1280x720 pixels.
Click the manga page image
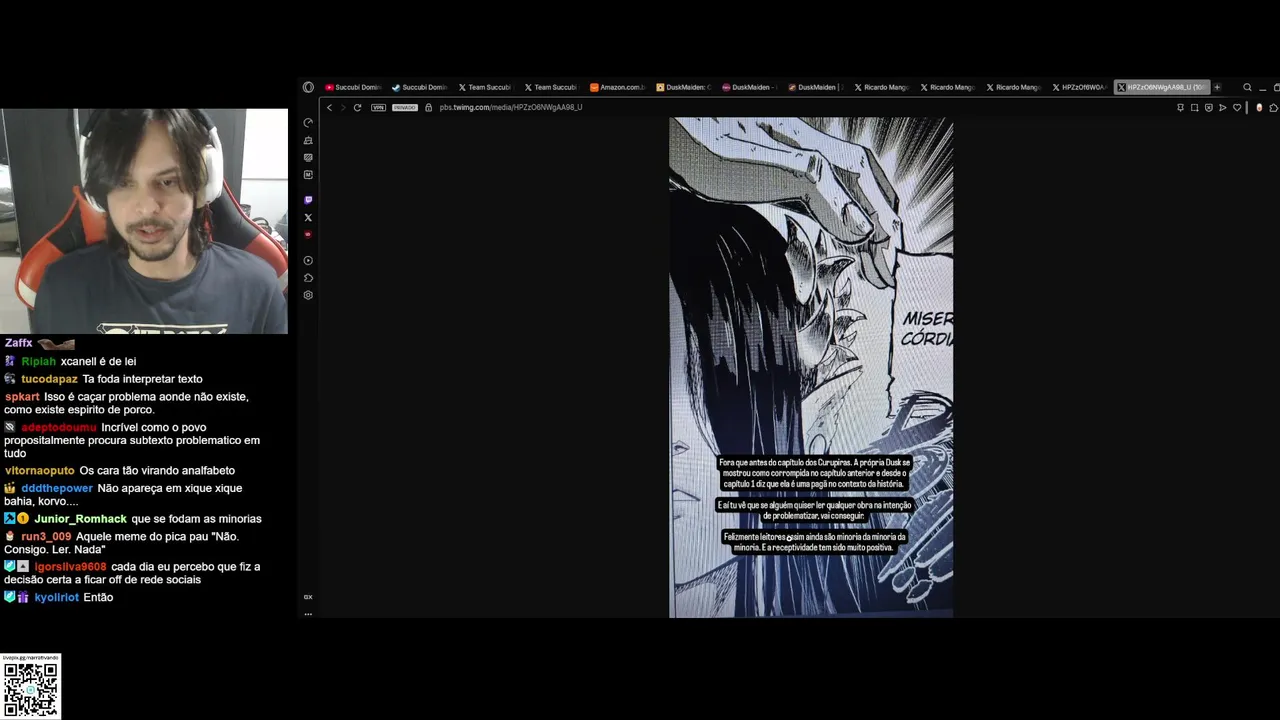[811, 367]
